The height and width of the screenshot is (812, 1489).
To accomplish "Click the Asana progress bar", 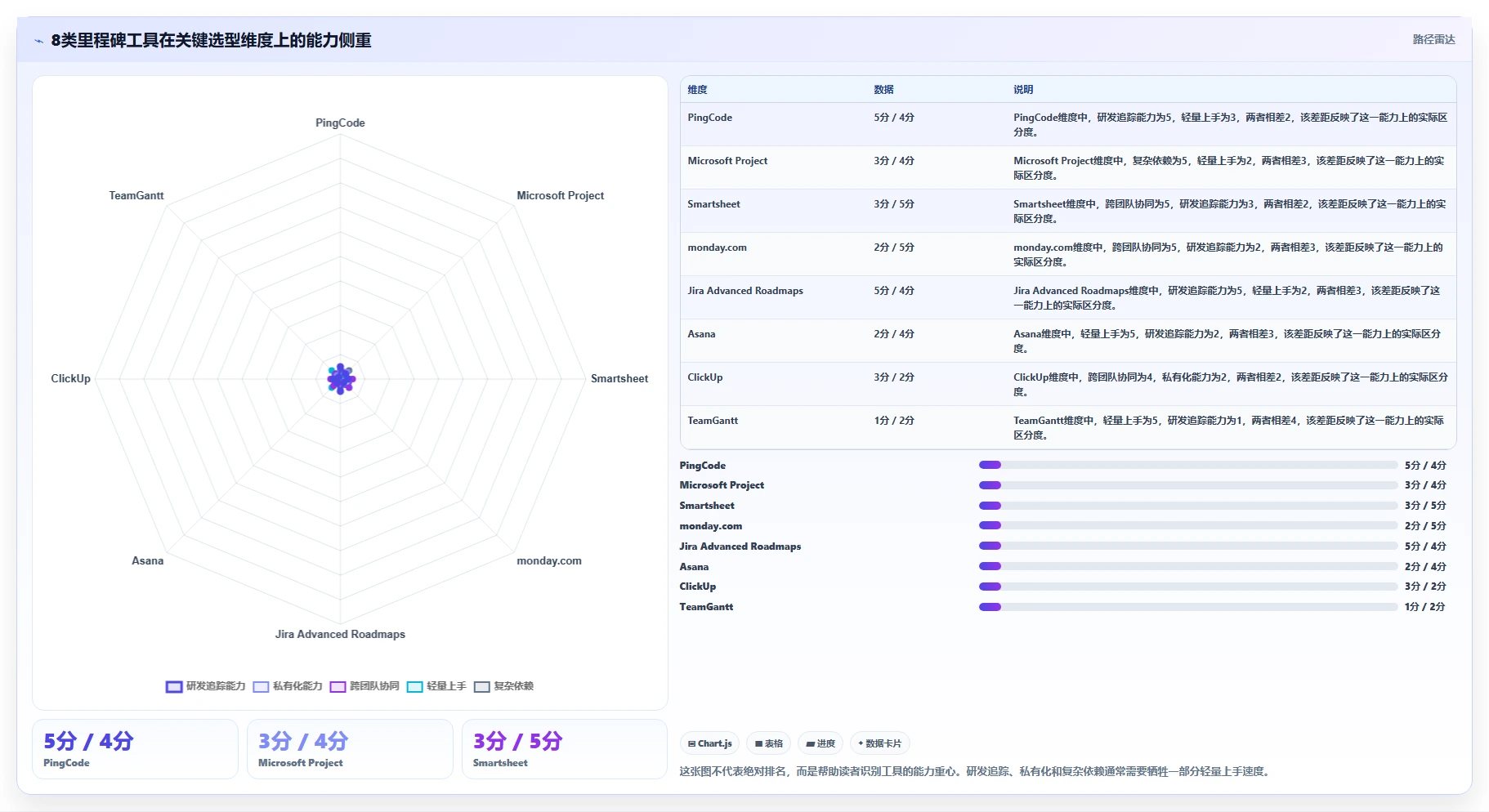I will (1188, 566).
